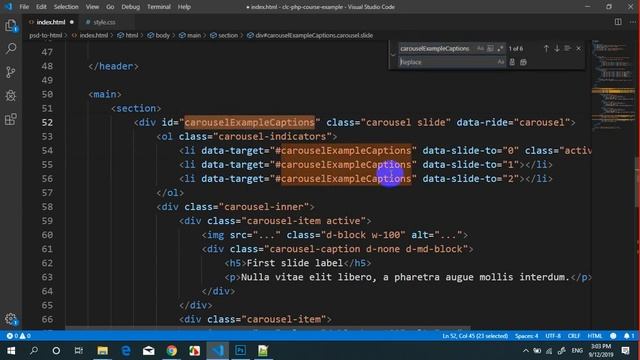Toggle Find in selection icon

tap(567, 49)
